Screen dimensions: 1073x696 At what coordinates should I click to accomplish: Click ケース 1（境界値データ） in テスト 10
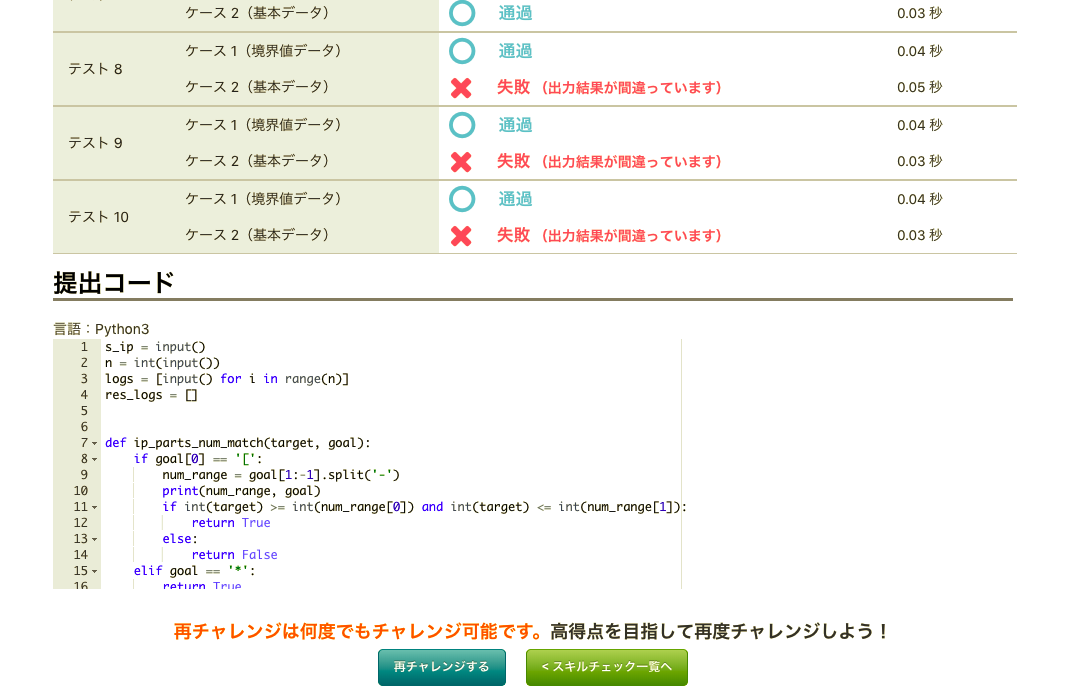click(263, 198)
